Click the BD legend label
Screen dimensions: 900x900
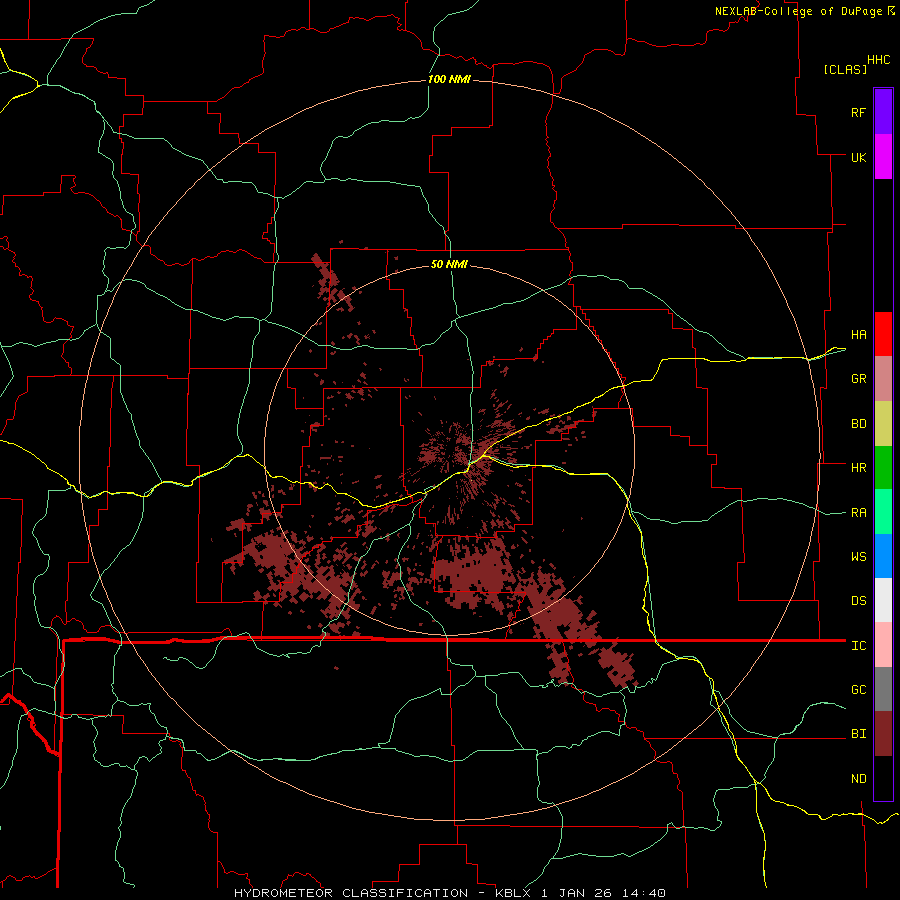[x=858, y=424]
